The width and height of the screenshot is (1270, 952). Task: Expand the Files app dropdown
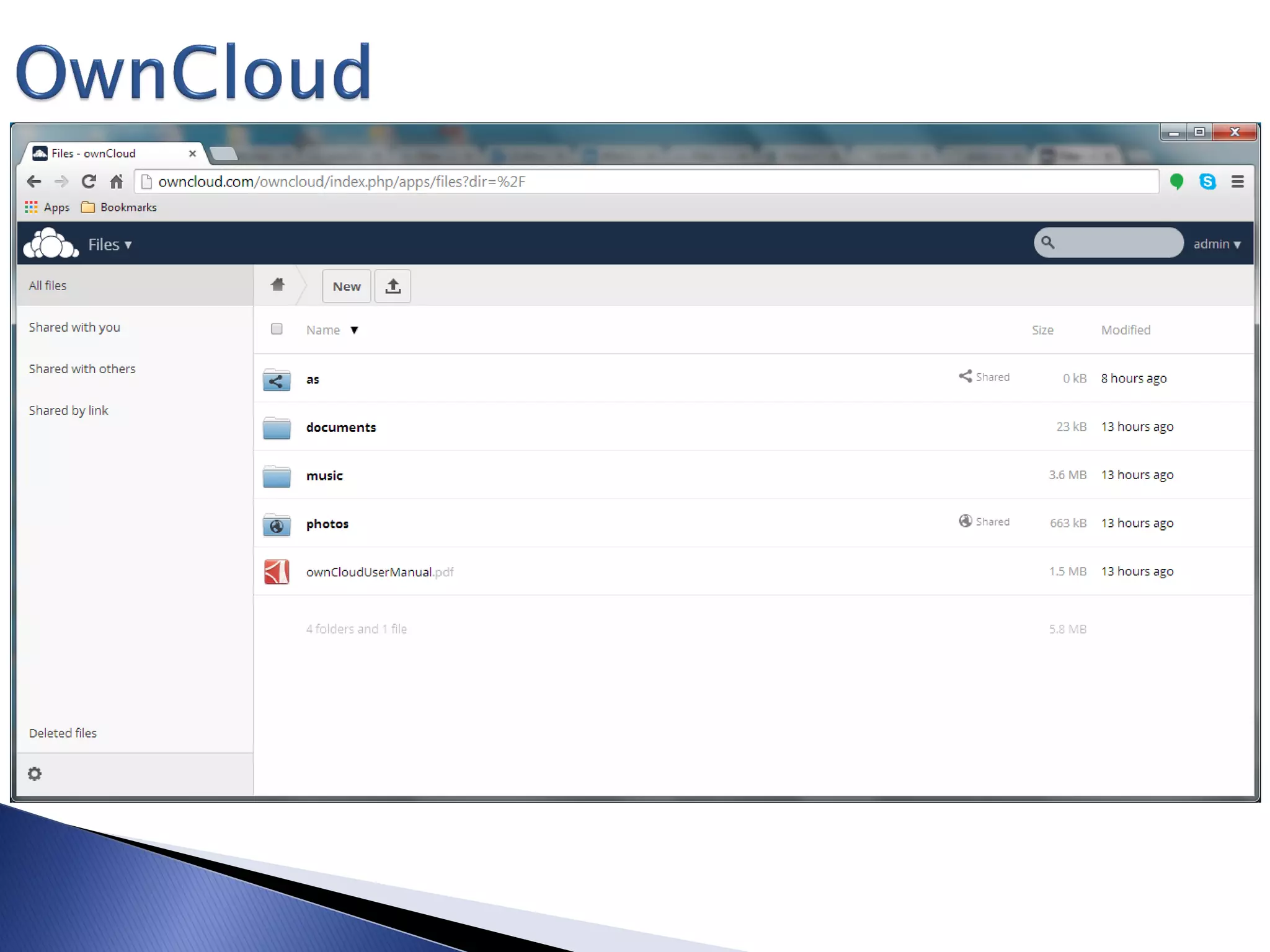tap(110, 245)
